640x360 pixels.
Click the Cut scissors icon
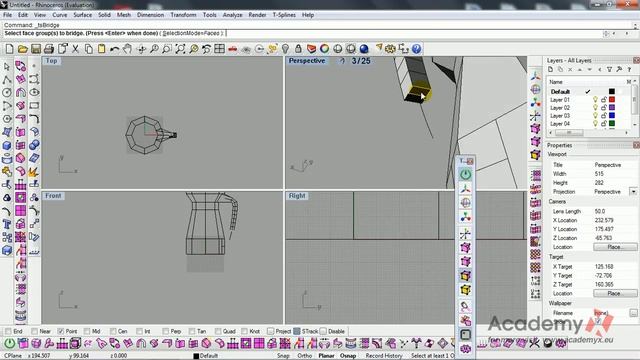coord(75,49)
